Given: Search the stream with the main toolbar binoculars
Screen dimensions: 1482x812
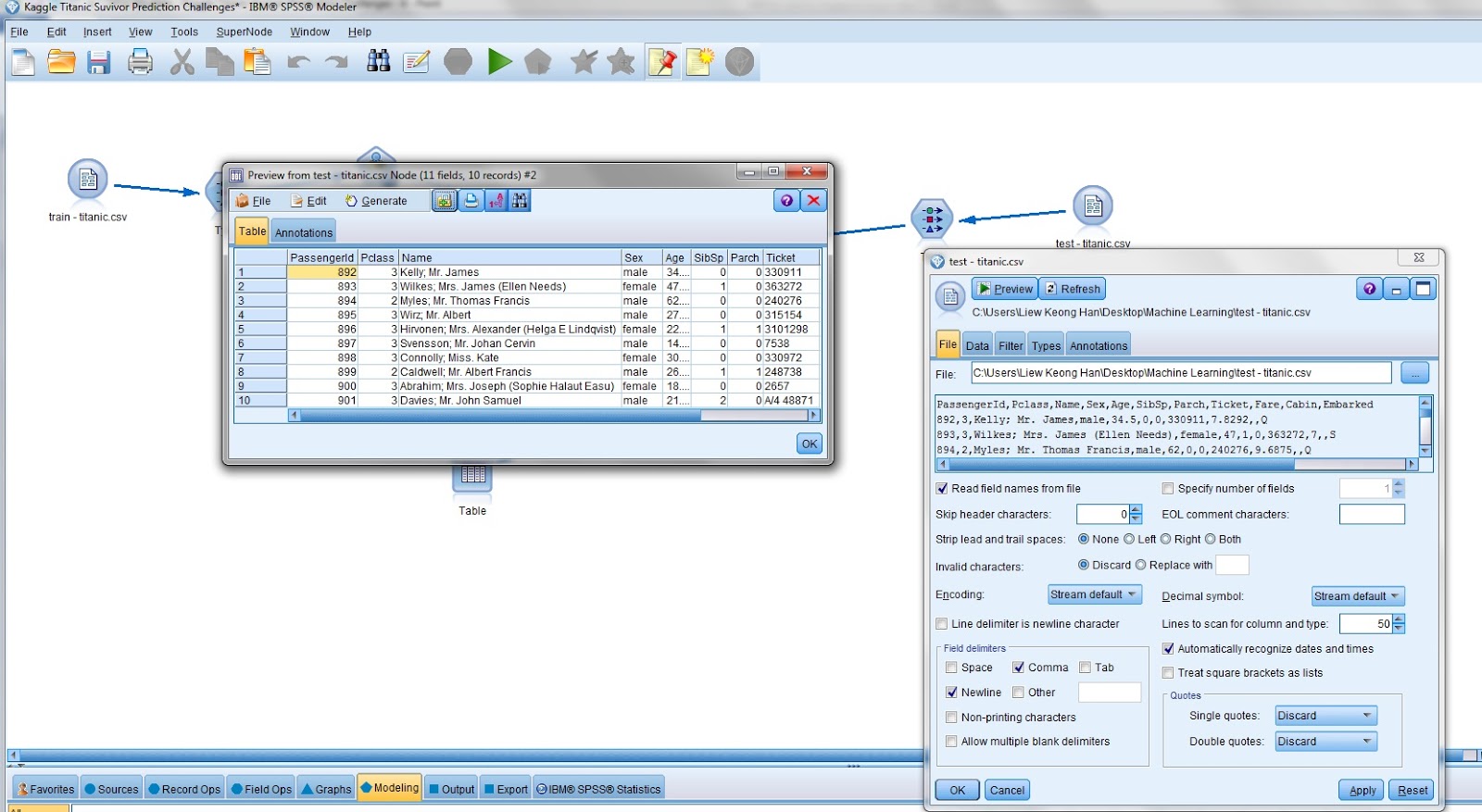Looking at the screenshot, I should [378, 62].
